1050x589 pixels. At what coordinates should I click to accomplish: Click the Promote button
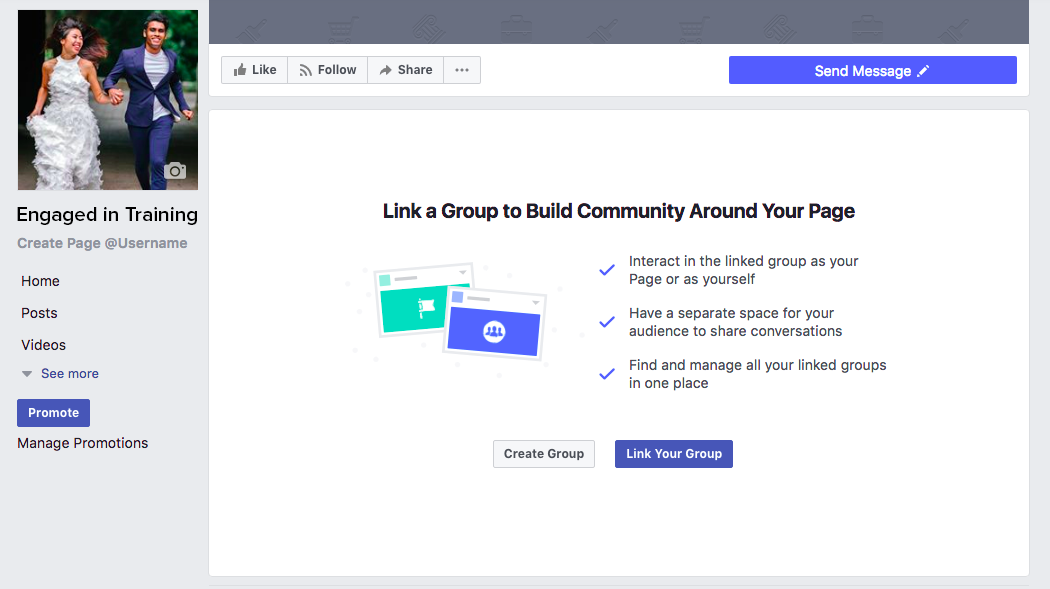tap(53, 413)
